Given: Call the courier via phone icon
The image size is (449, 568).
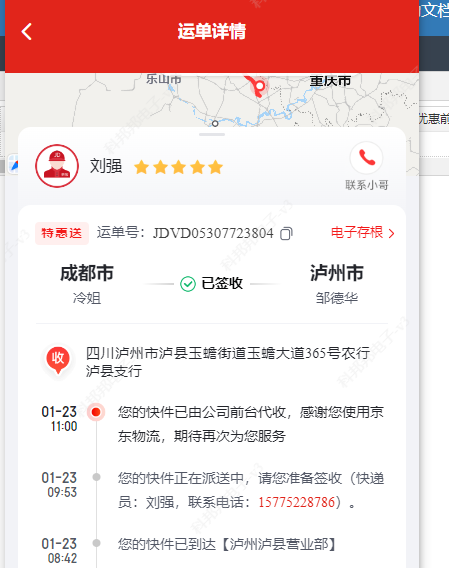Looking at the screenshot, I should click(x=366, y=158).
